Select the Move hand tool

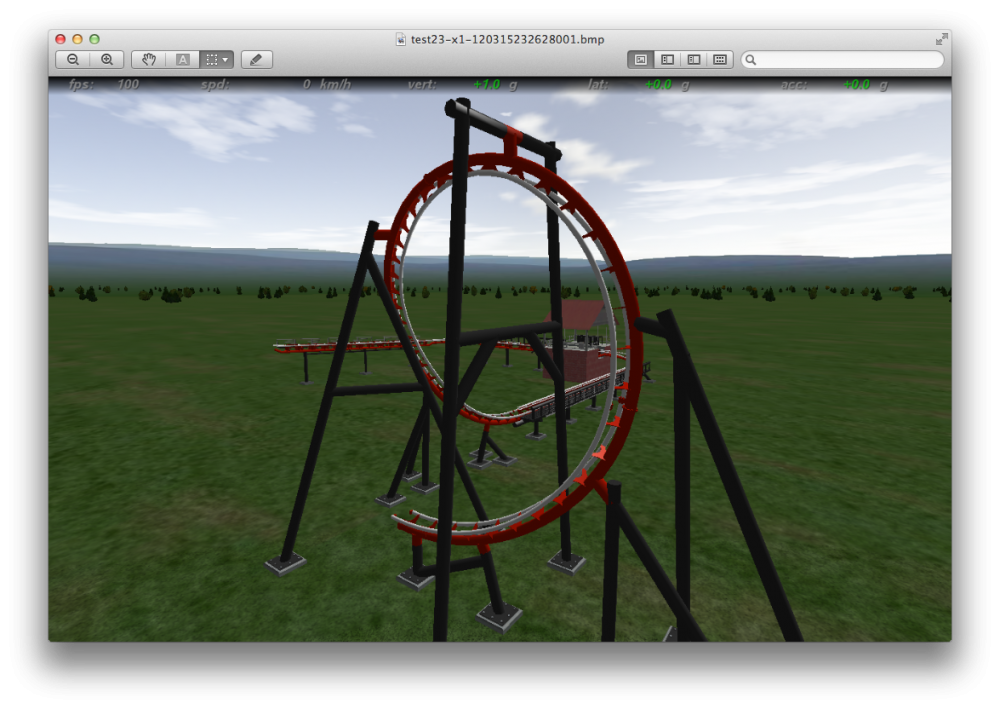pos(149,60)
